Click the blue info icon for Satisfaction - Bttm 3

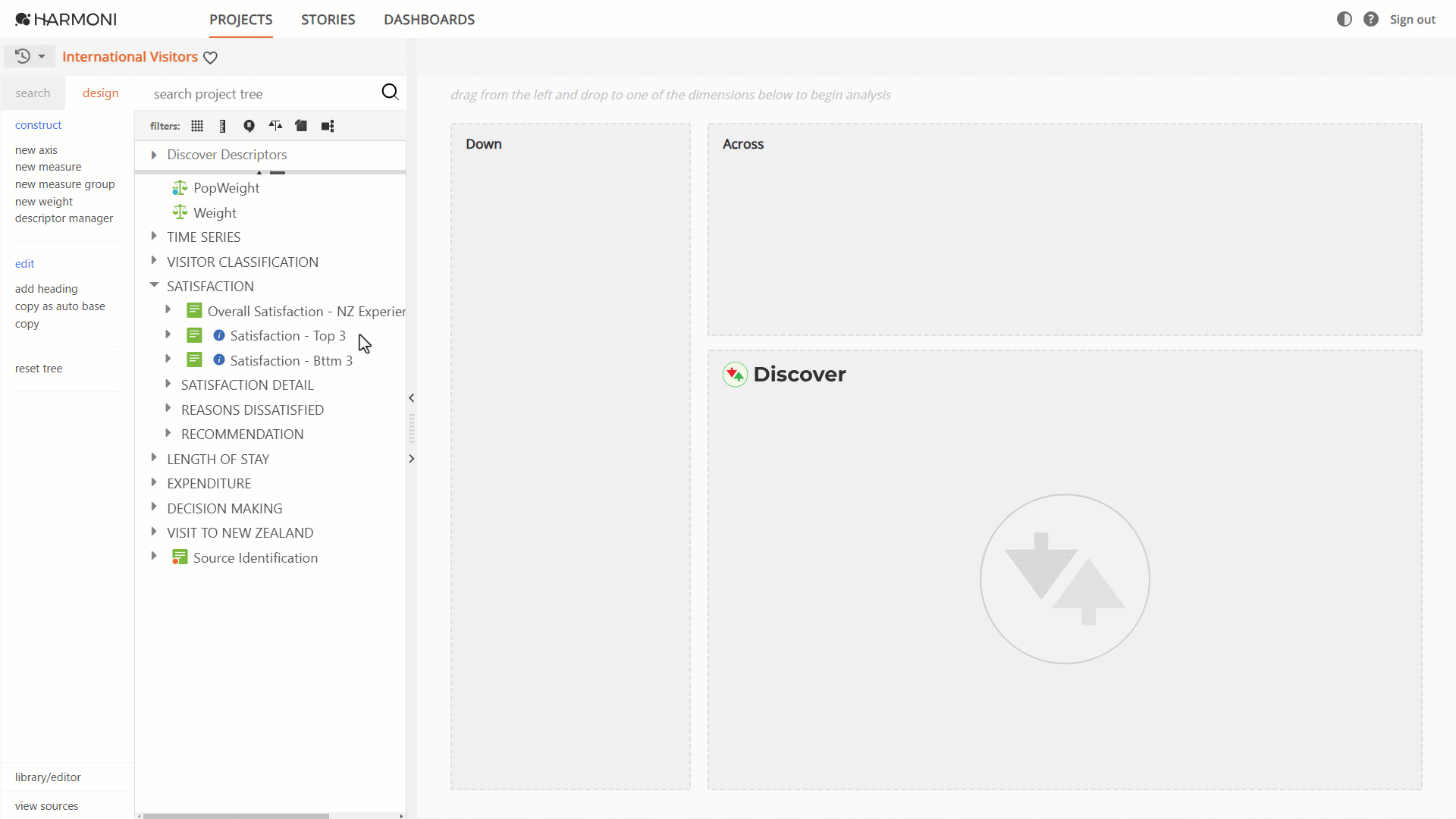click(x=219, y=359)
